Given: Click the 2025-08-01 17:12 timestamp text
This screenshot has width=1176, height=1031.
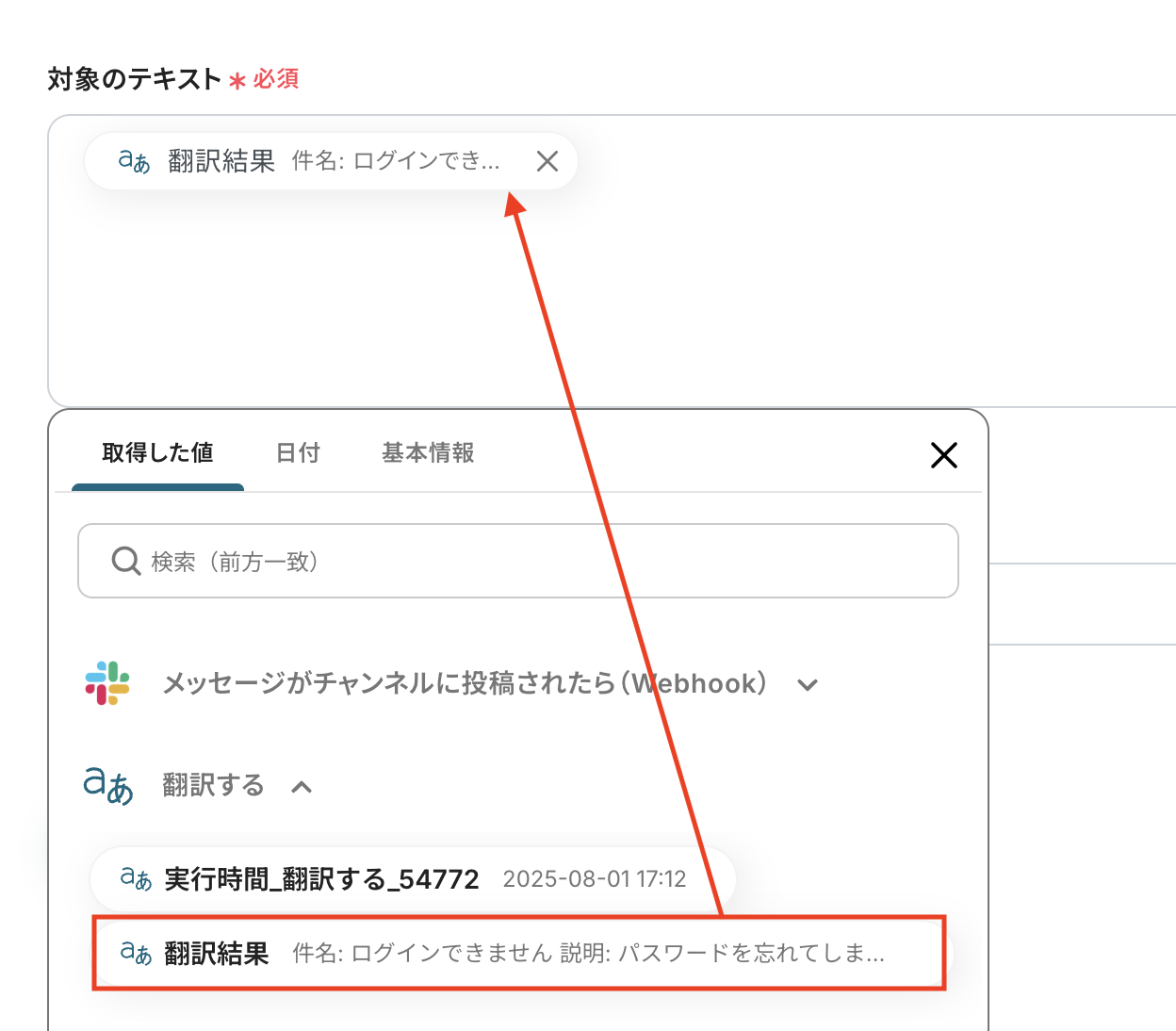Looking at the screenshot, I should (x=595, y=879).
